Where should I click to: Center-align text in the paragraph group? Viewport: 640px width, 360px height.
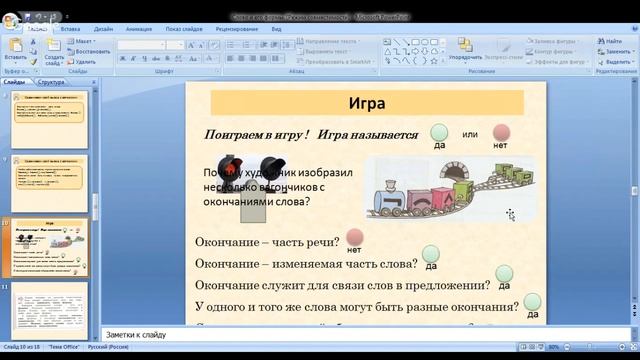241,59
